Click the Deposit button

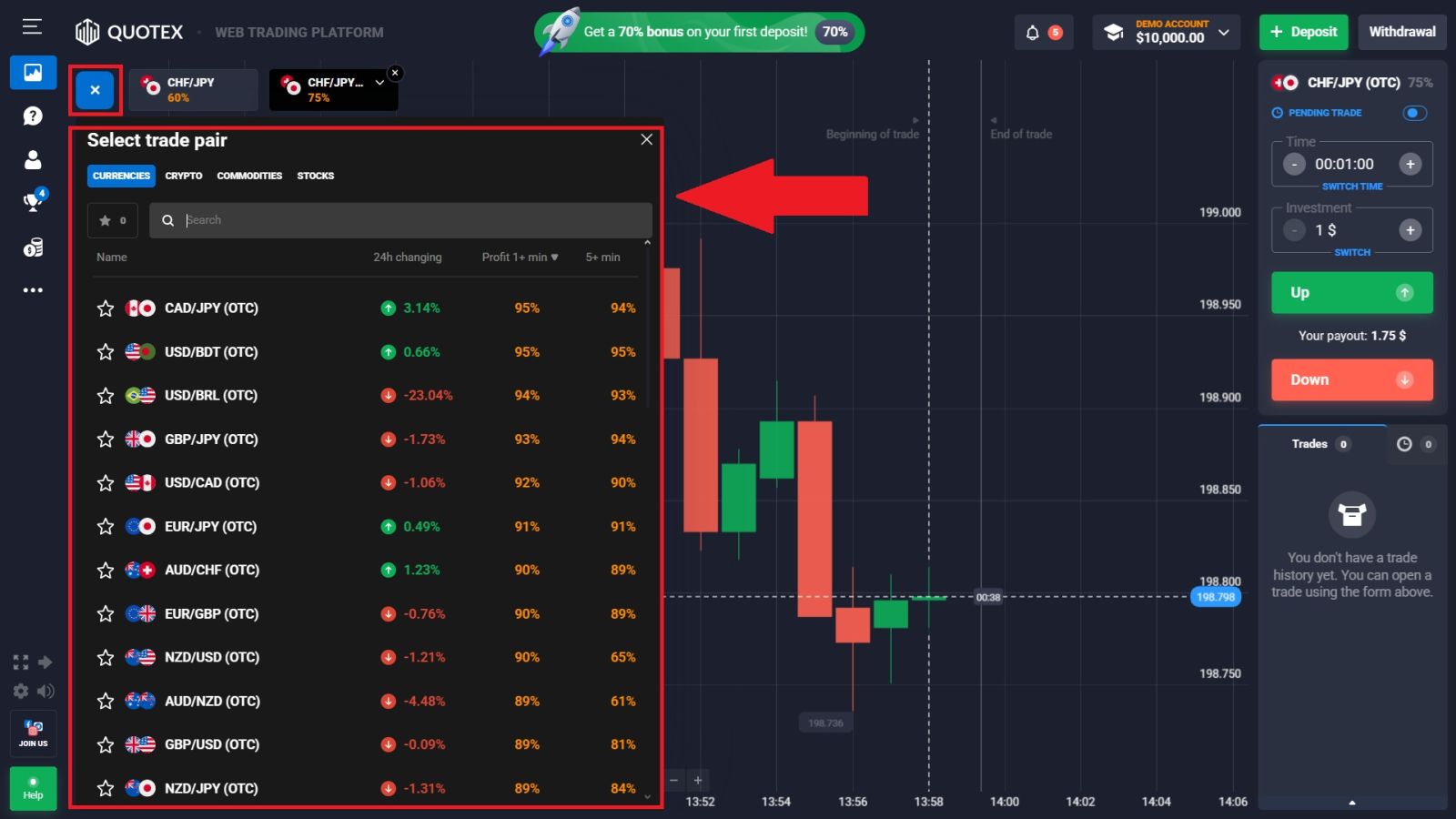click(1303, 32)
